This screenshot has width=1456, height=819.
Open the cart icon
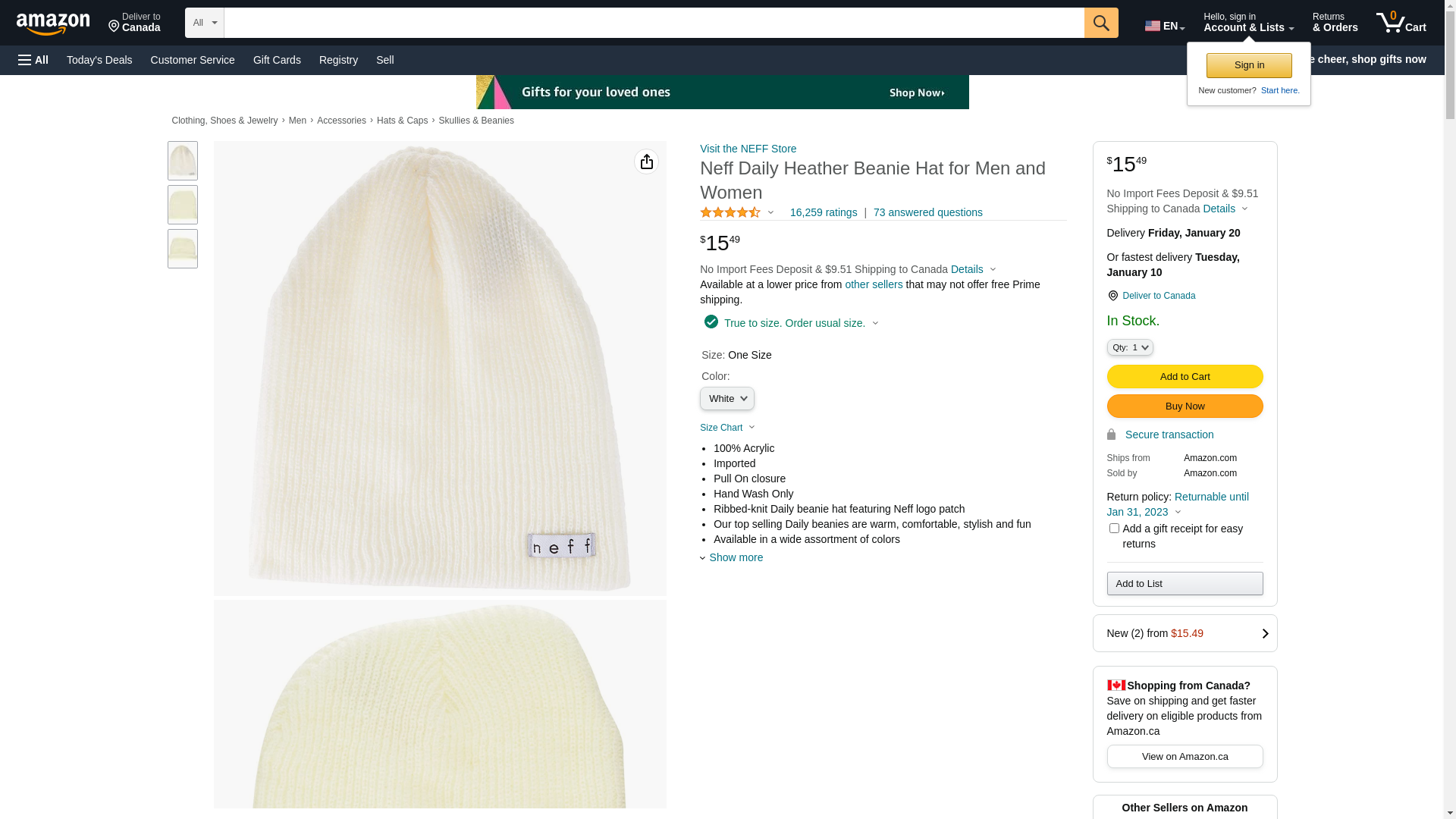1401,23
